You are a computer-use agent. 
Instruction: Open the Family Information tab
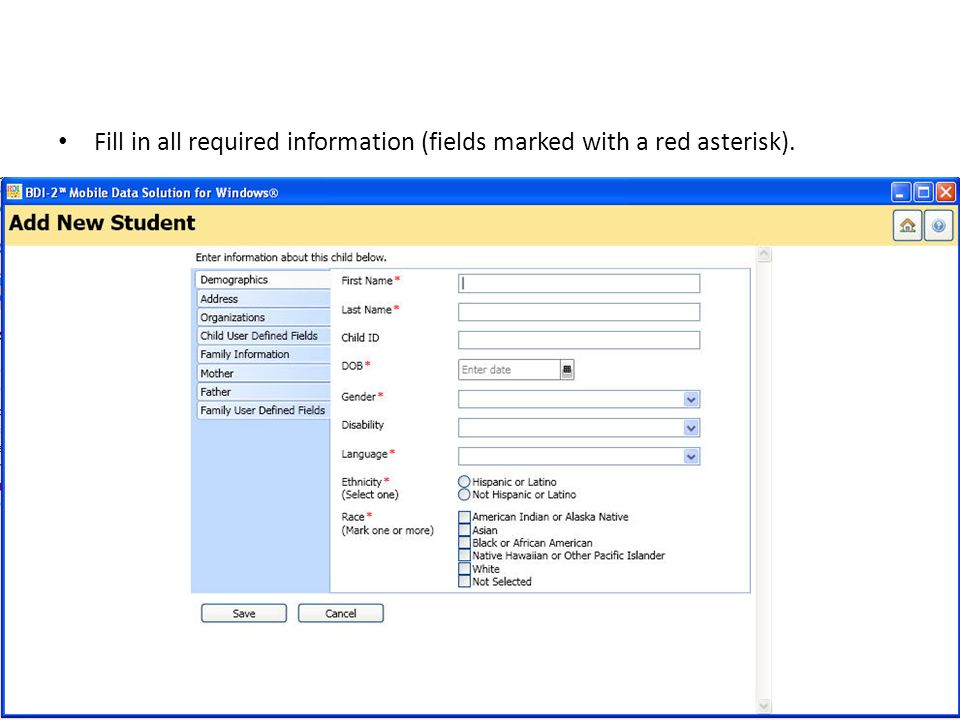point(263,354)
